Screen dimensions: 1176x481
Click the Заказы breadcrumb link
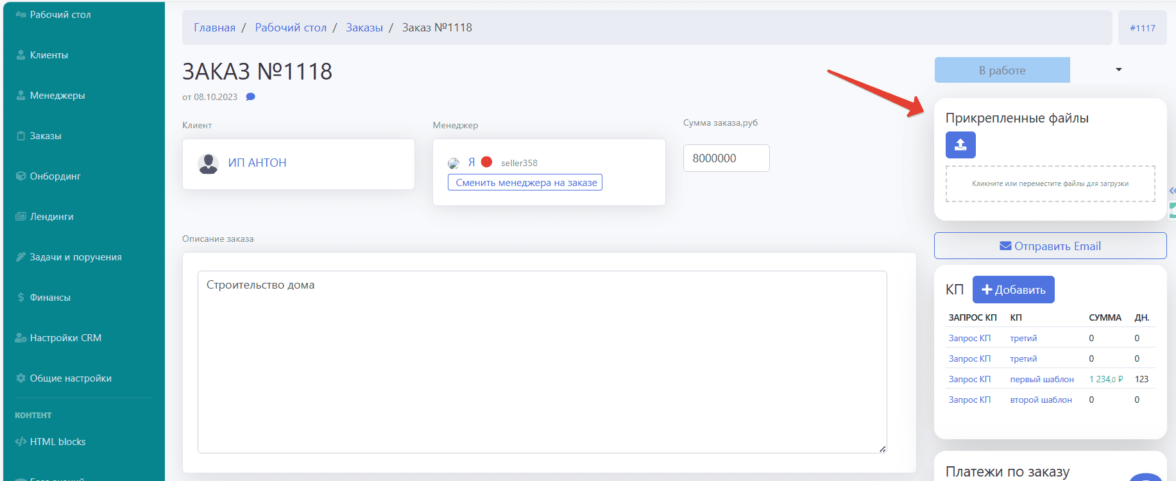(x=364, y=28)
